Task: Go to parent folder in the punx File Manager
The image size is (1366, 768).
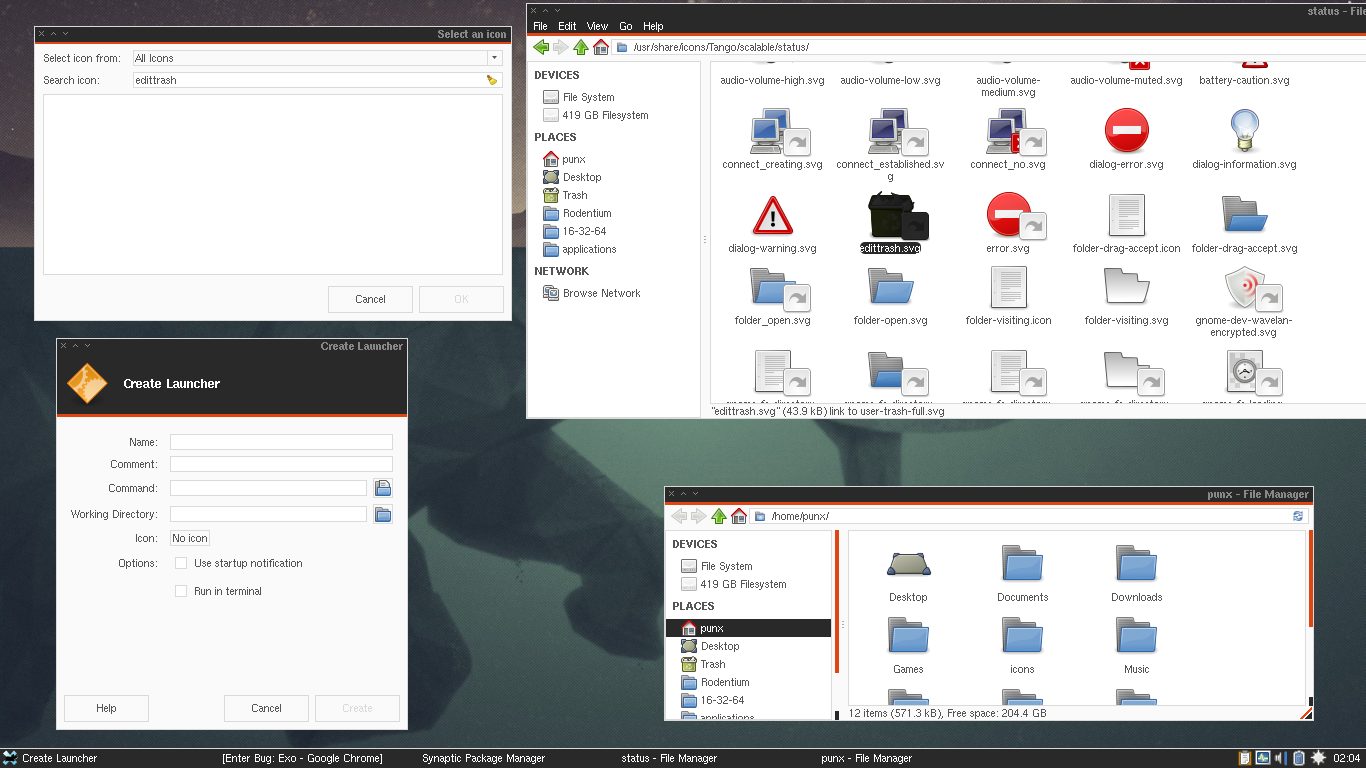Action: 719,516
